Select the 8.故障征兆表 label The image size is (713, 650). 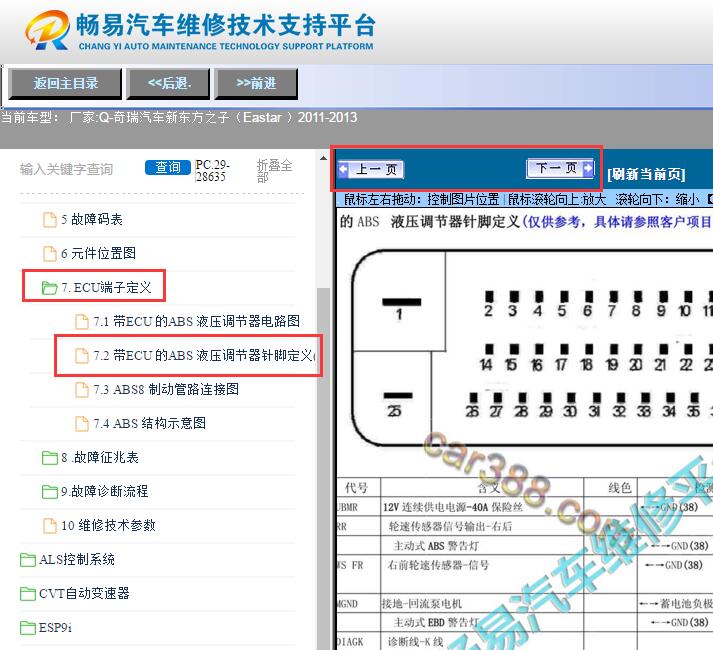(100, 458)
